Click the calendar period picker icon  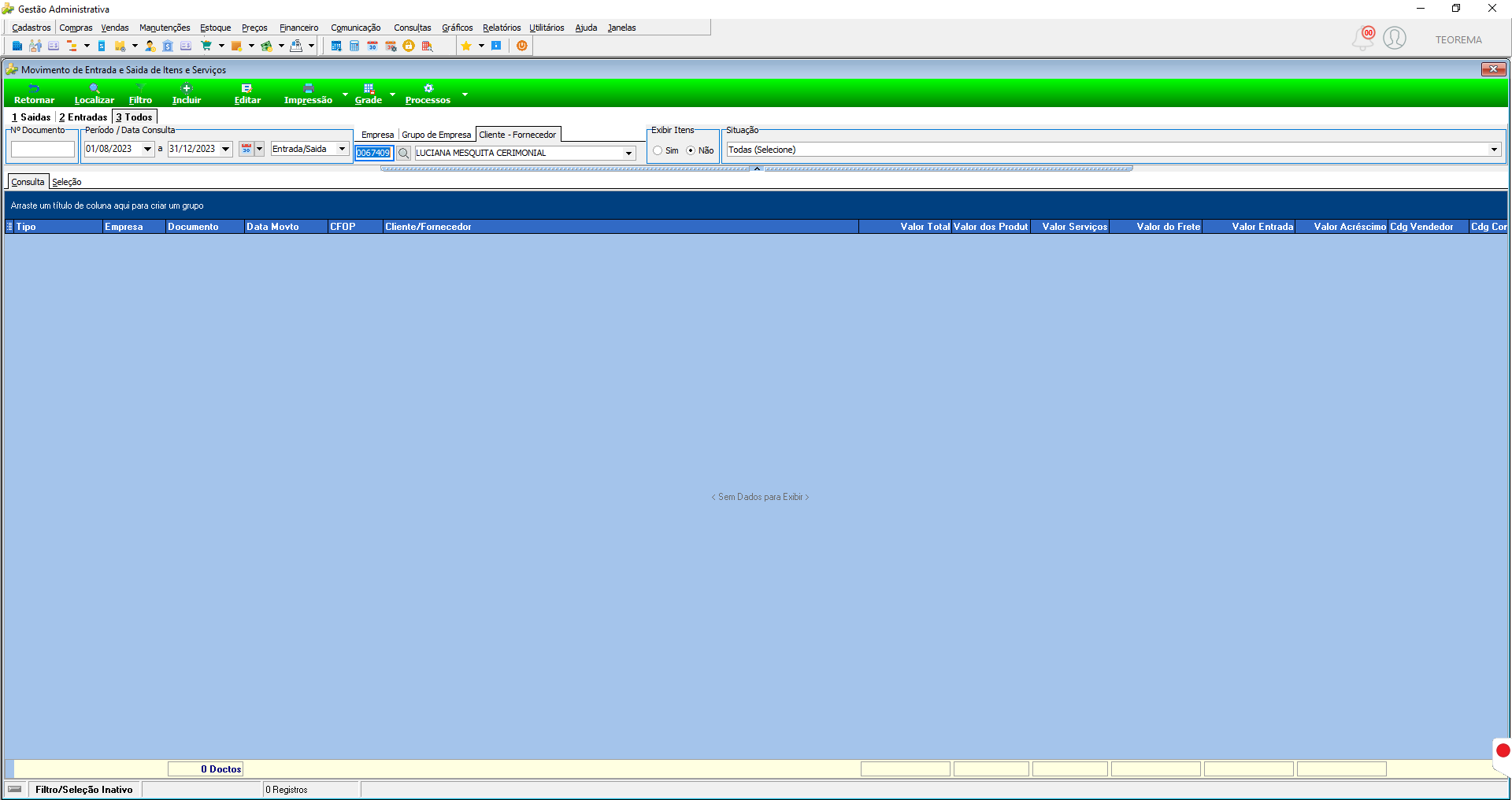246,149
